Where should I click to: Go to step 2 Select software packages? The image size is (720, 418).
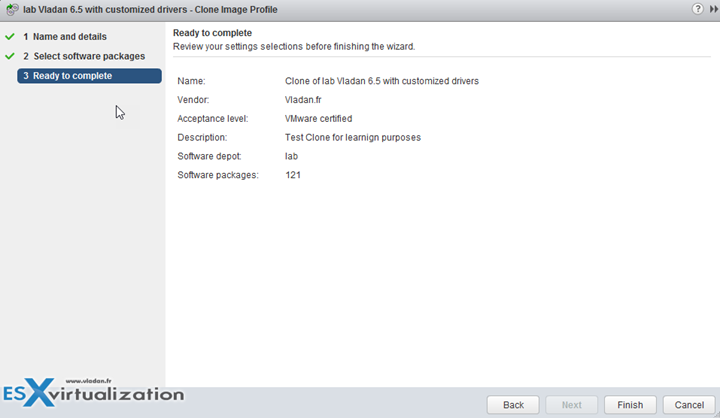click(84, 56)
